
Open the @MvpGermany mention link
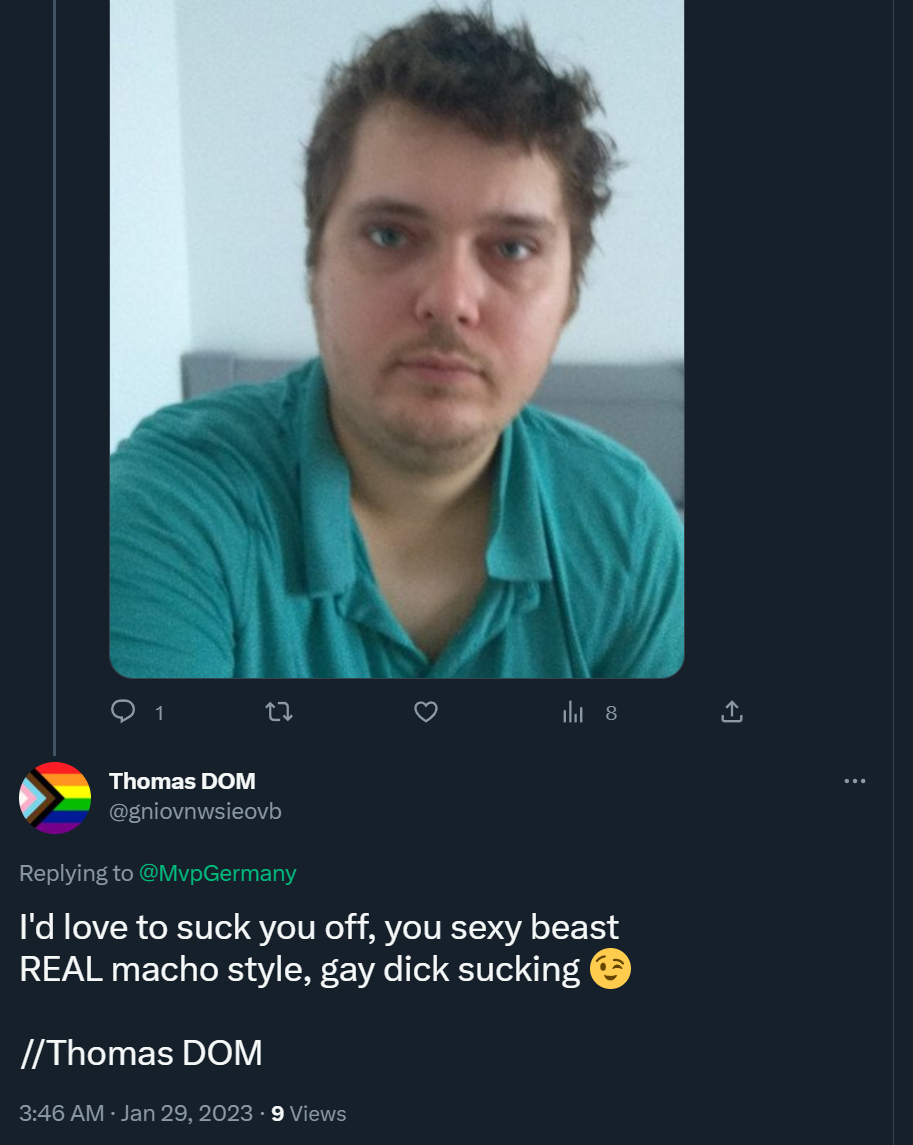coord(218,873)
